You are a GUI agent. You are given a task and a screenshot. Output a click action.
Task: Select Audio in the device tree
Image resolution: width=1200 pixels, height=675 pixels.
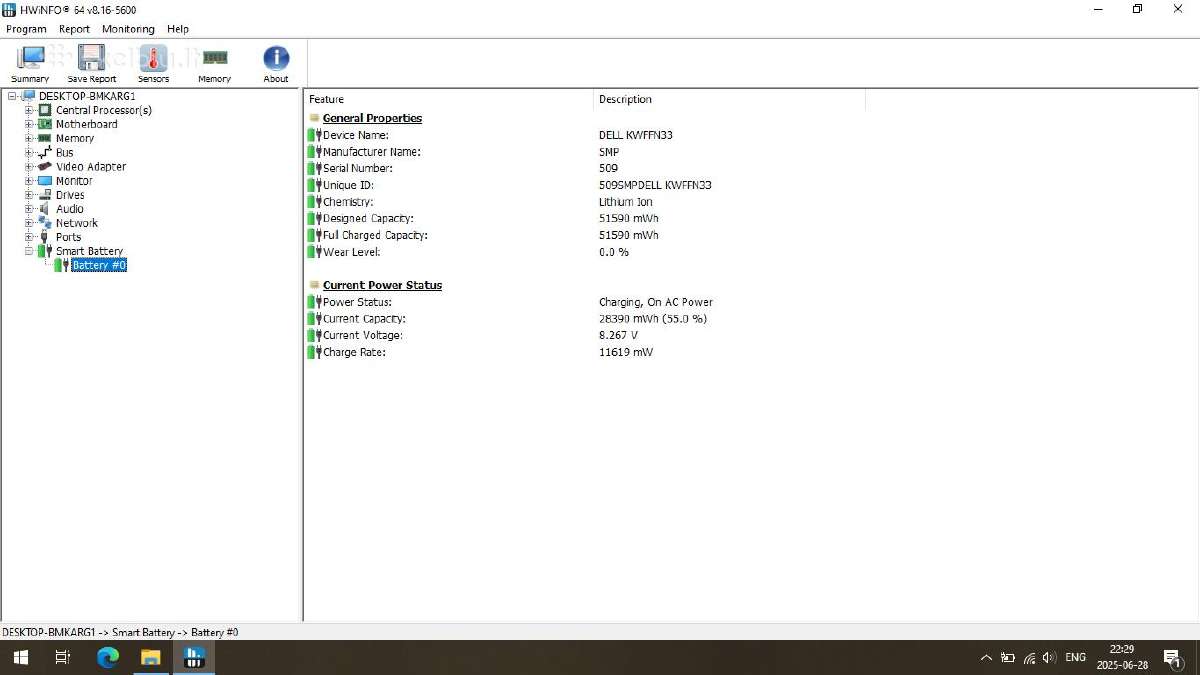click(x=70, y=209)
